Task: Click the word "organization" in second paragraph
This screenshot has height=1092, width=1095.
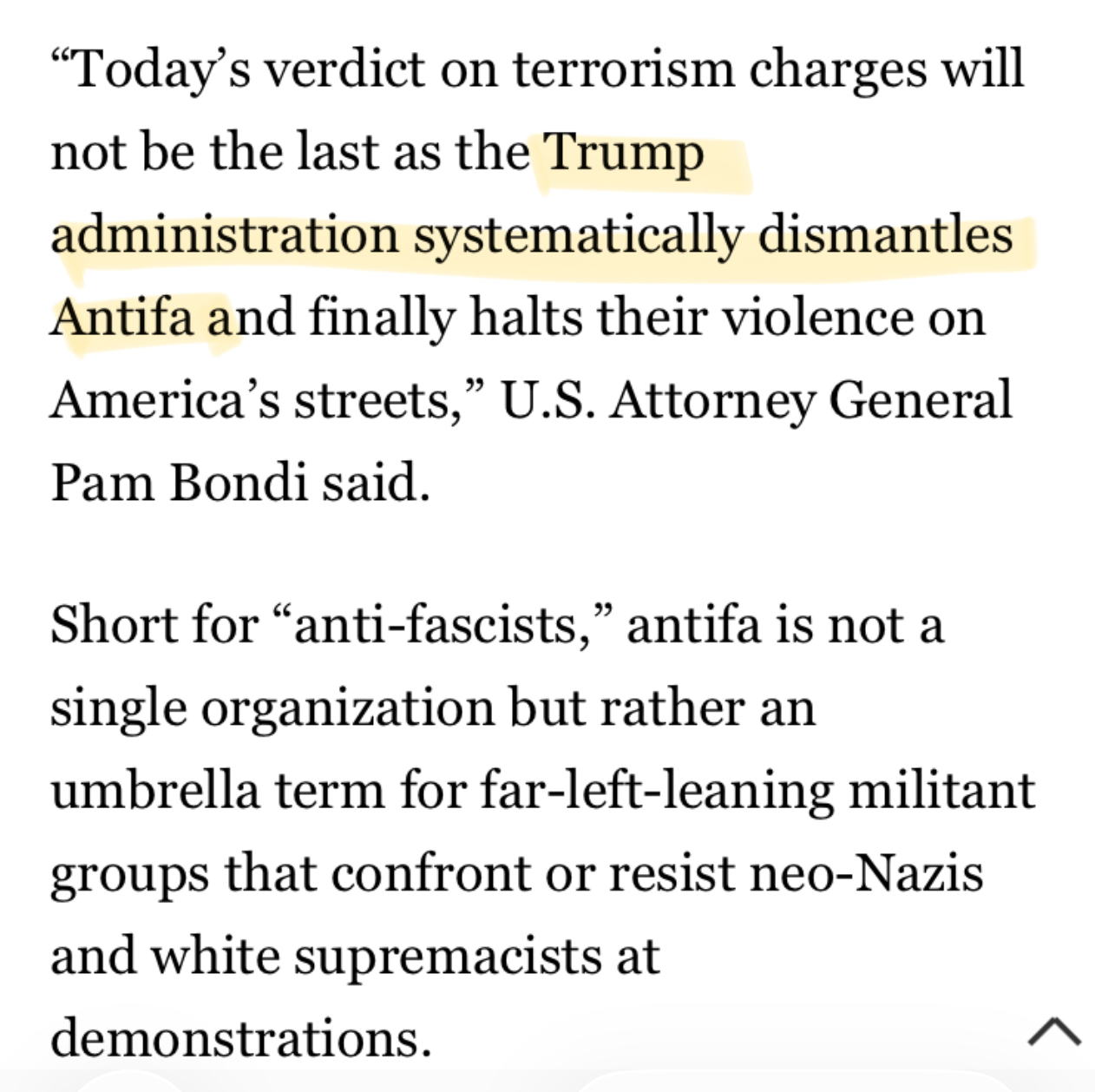Action: 347,708
